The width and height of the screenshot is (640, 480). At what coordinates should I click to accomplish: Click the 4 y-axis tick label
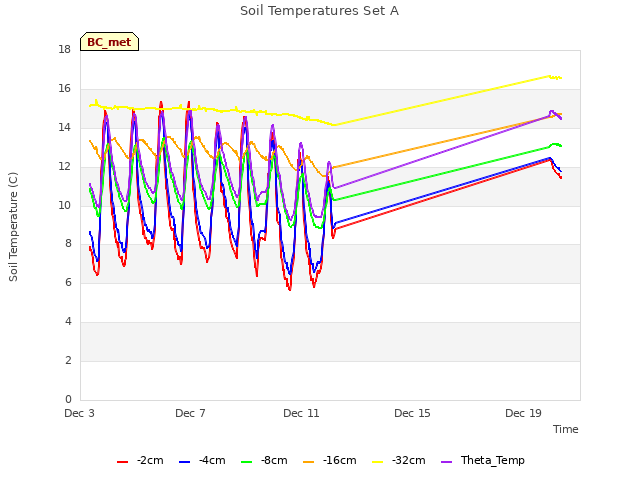coord(68,322)
